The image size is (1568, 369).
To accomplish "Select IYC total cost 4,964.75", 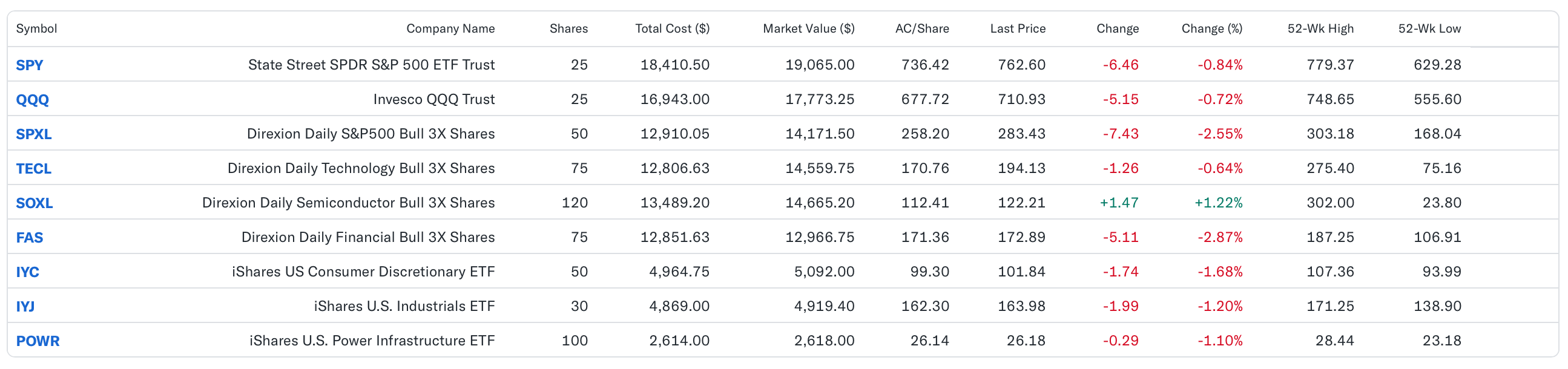I will click(x=679, y=272).
